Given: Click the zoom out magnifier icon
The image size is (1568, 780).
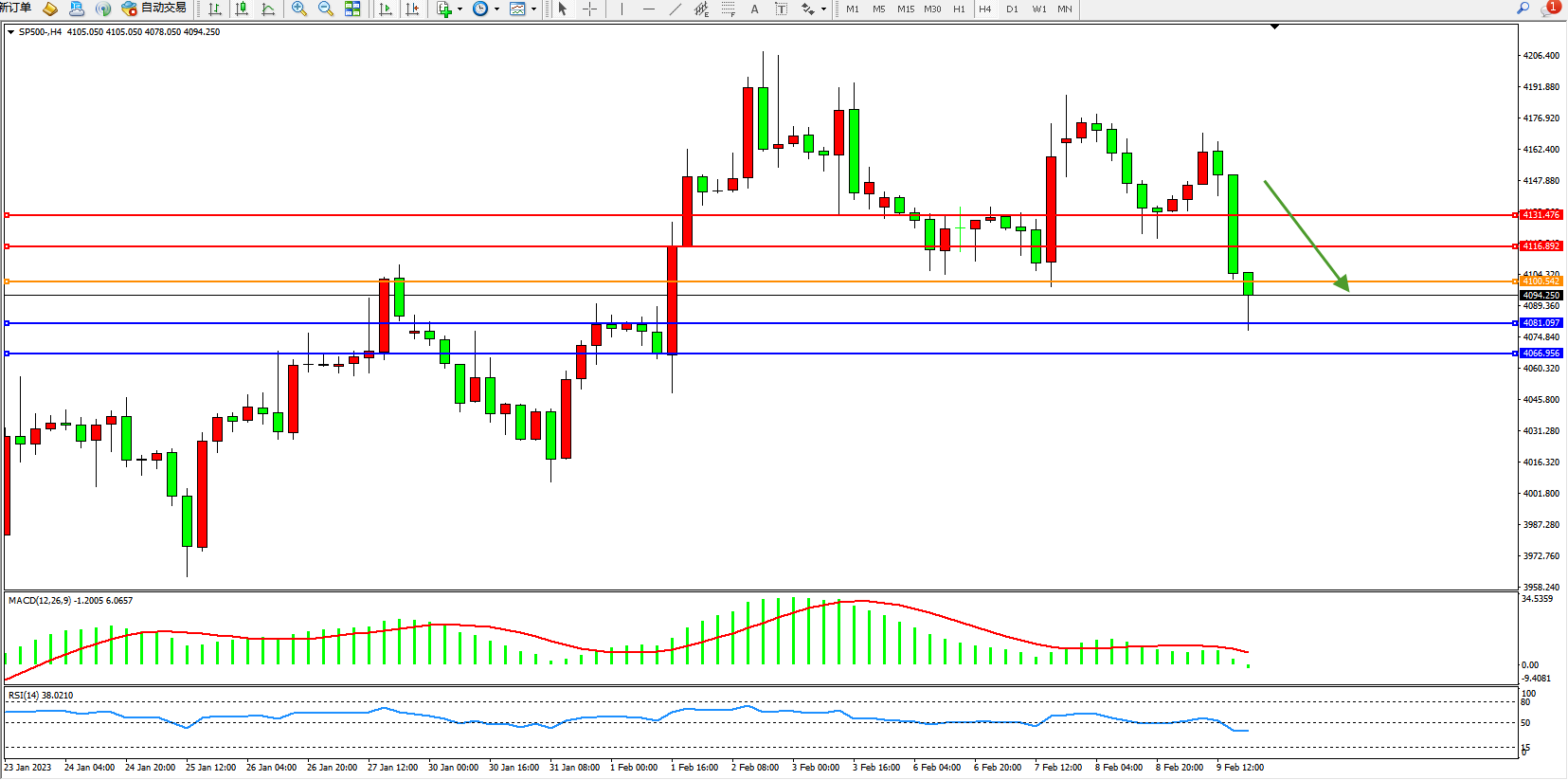Looking at the screenshot, I should click(326, 9).
